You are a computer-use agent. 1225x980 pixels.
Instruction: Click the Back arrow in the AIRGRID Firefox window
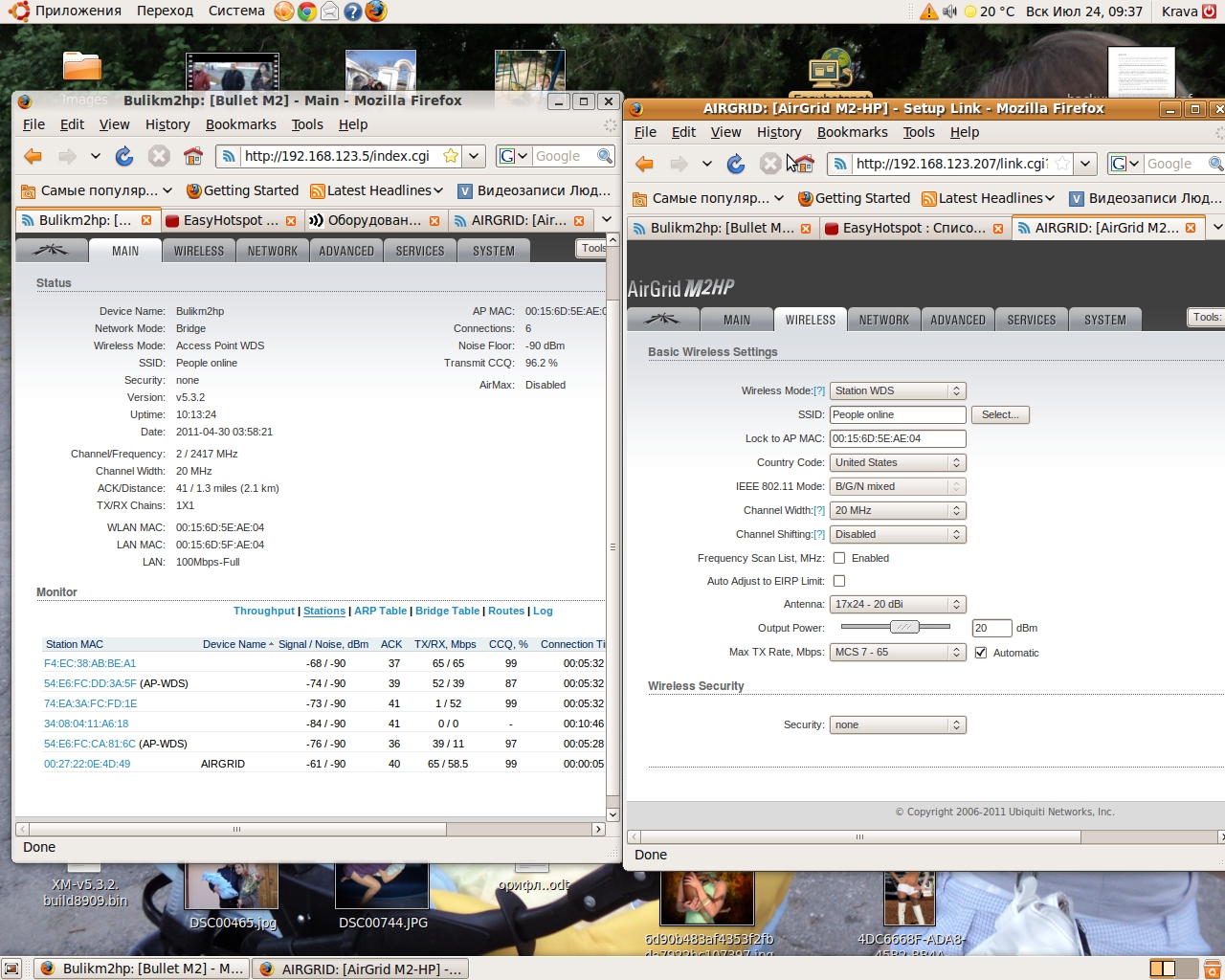pyautogui.click(x=645, y=164)
